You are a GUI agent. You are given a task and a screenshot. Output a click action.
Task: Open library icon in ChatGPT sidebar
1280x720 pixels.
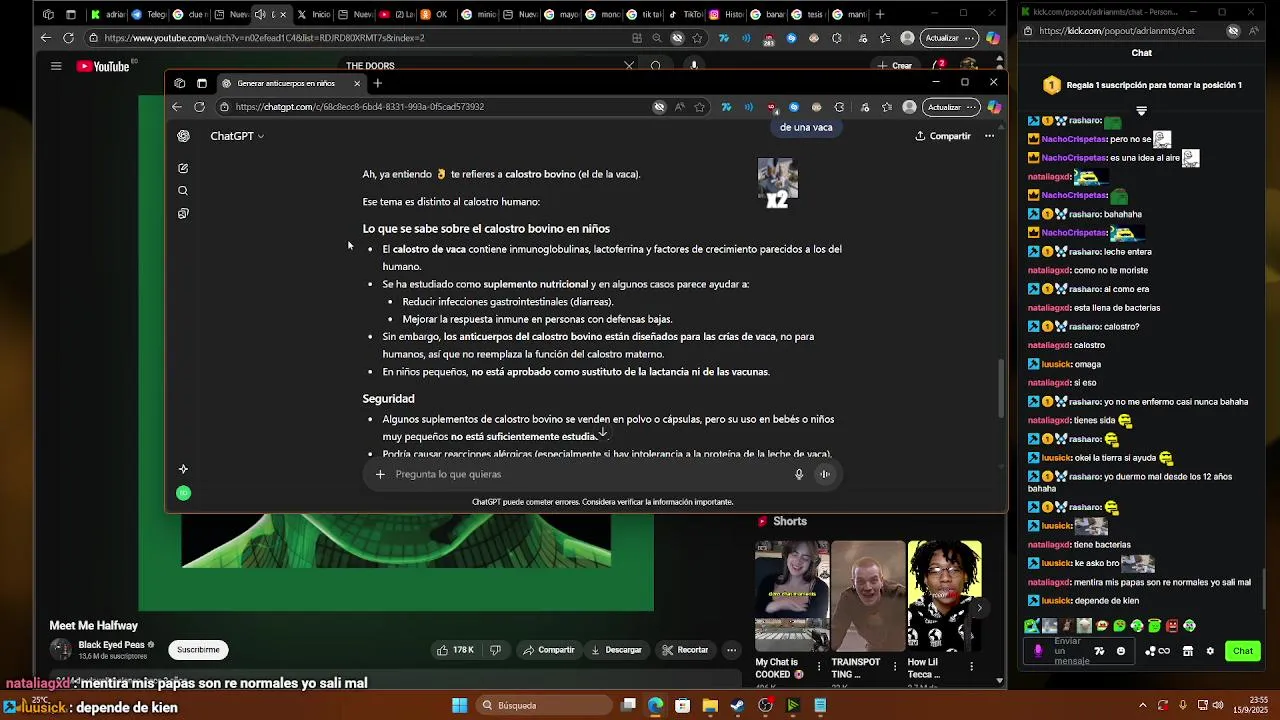click(183, 213)
